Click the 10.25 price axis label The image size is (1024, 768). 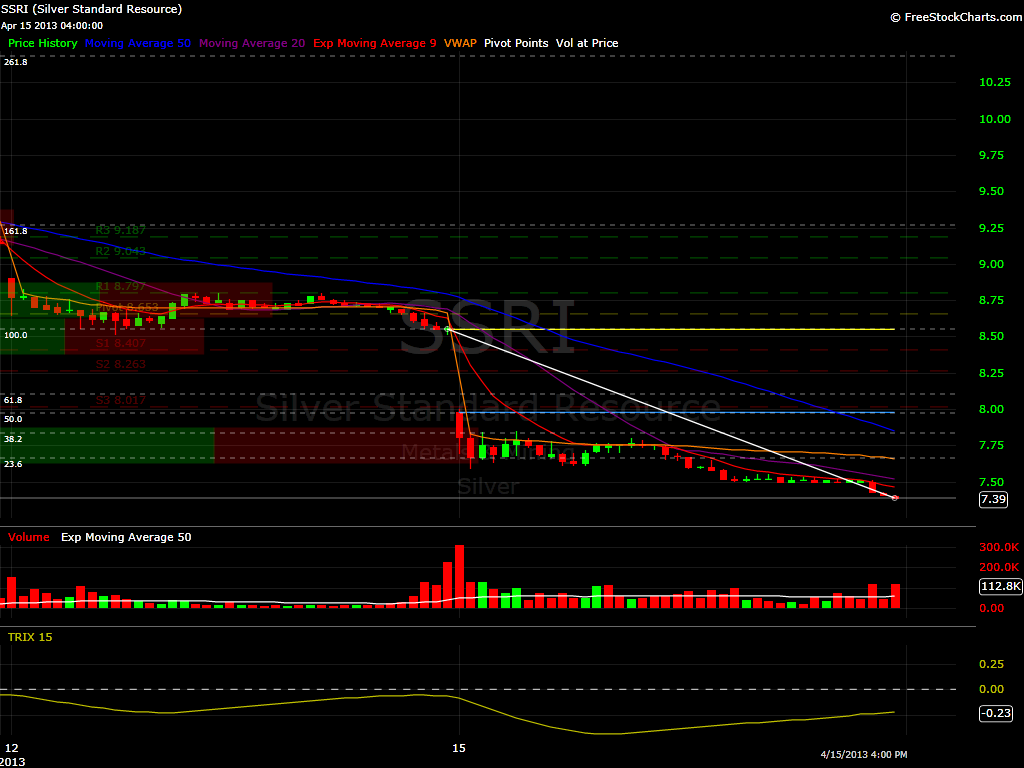point(995,82)
